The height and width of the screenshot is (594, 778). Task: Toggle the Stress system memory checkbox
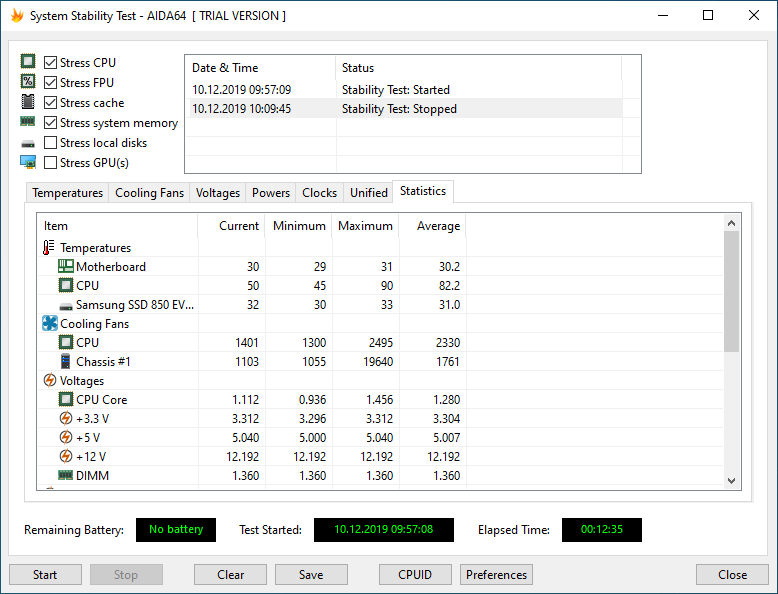(50, 123)
